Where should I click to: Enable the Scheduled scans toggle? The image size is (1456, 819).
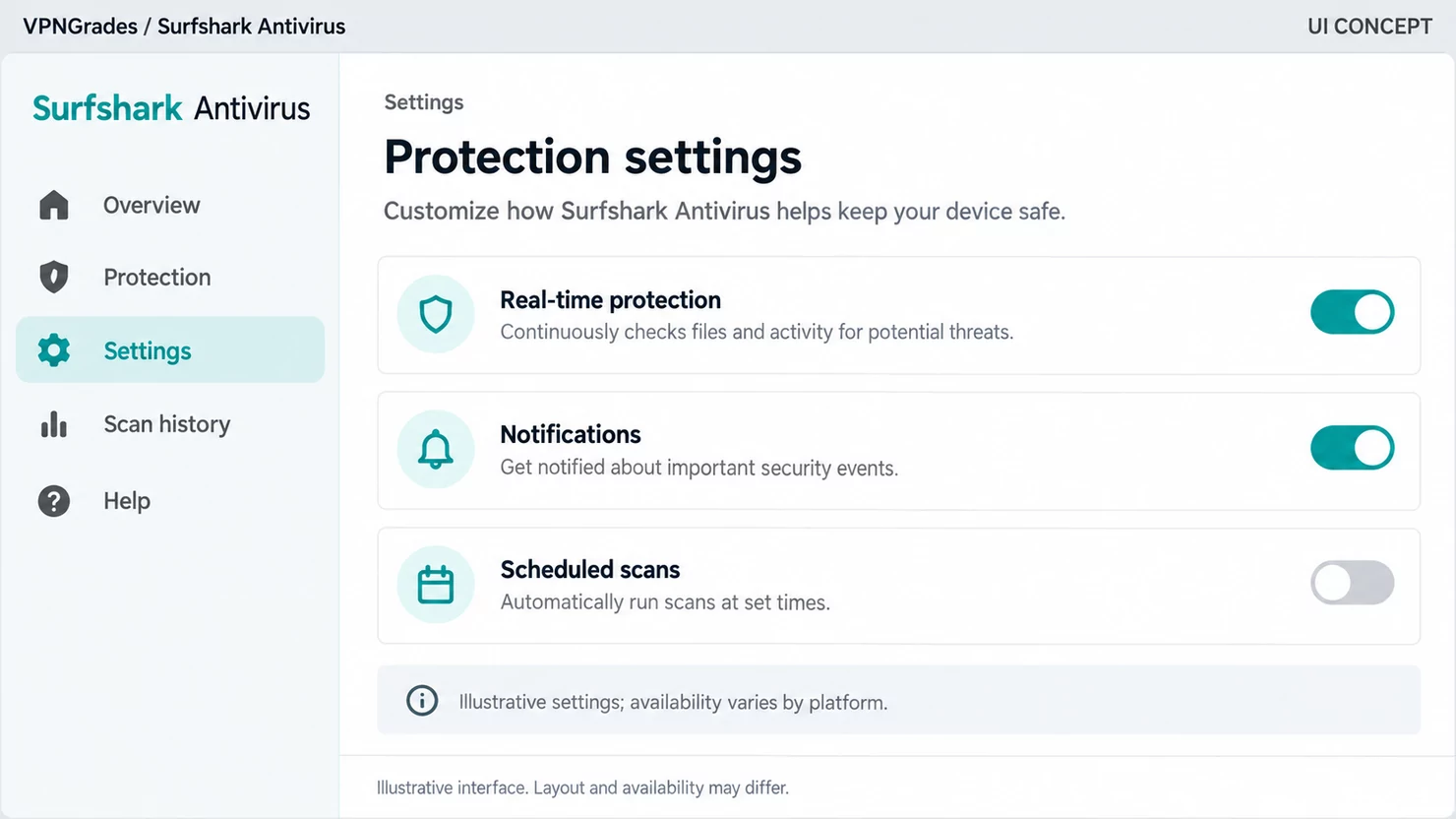1352,583
